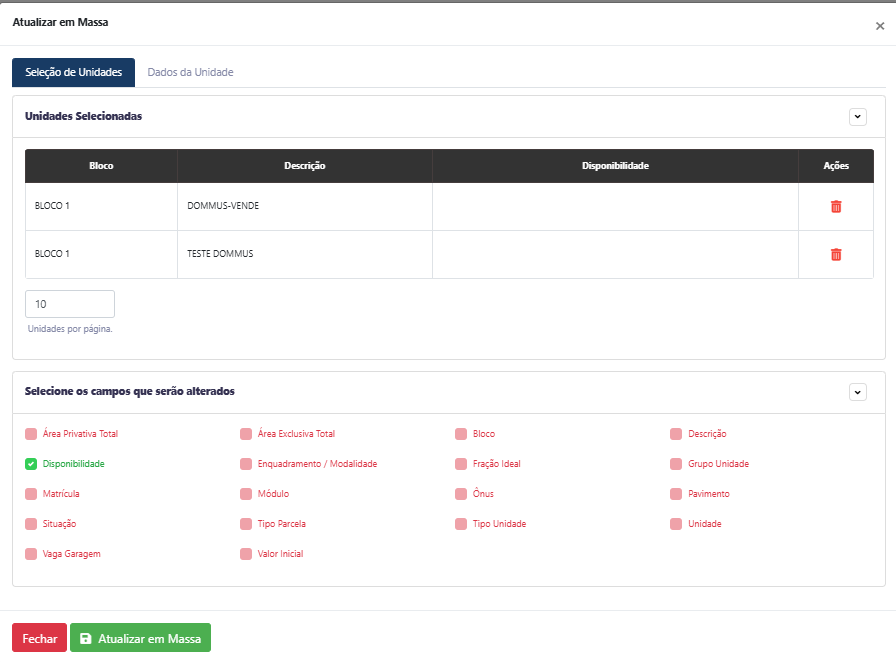Close the Atualizar em Massa dialog

[880, 26]
